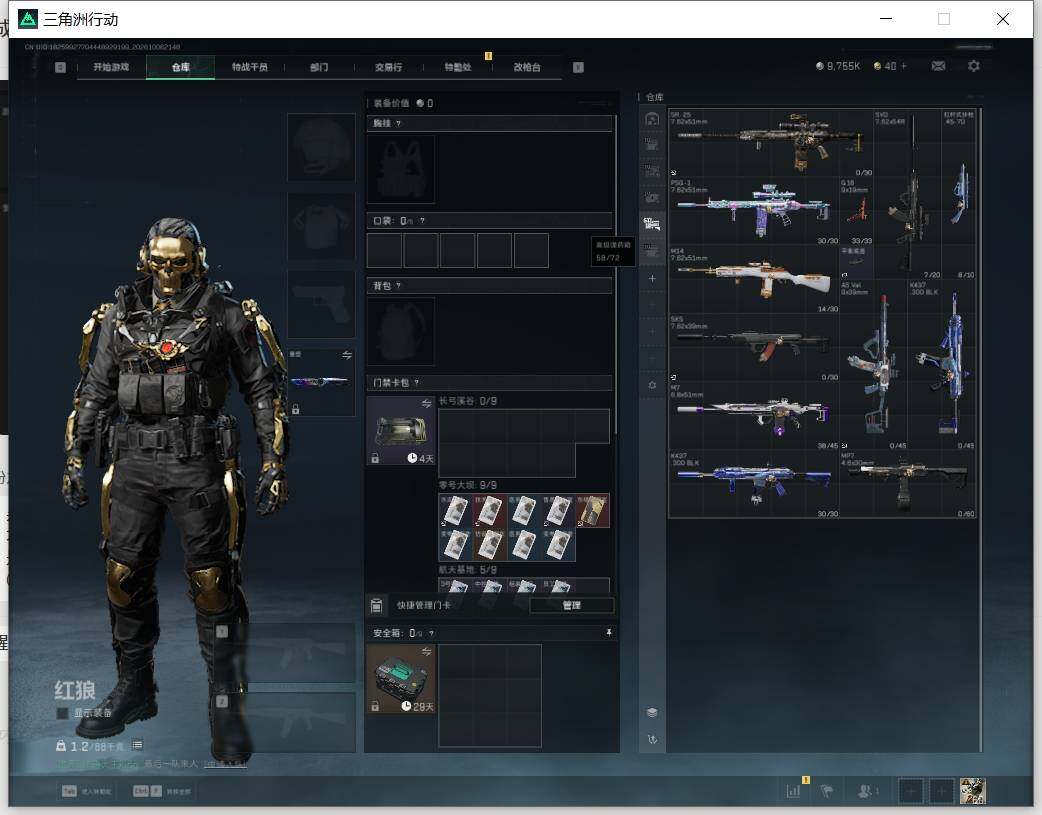This screenshot has height=815, width=1042.
Task: Click the 快捷管理门卡 card icon
Action: 376,605
